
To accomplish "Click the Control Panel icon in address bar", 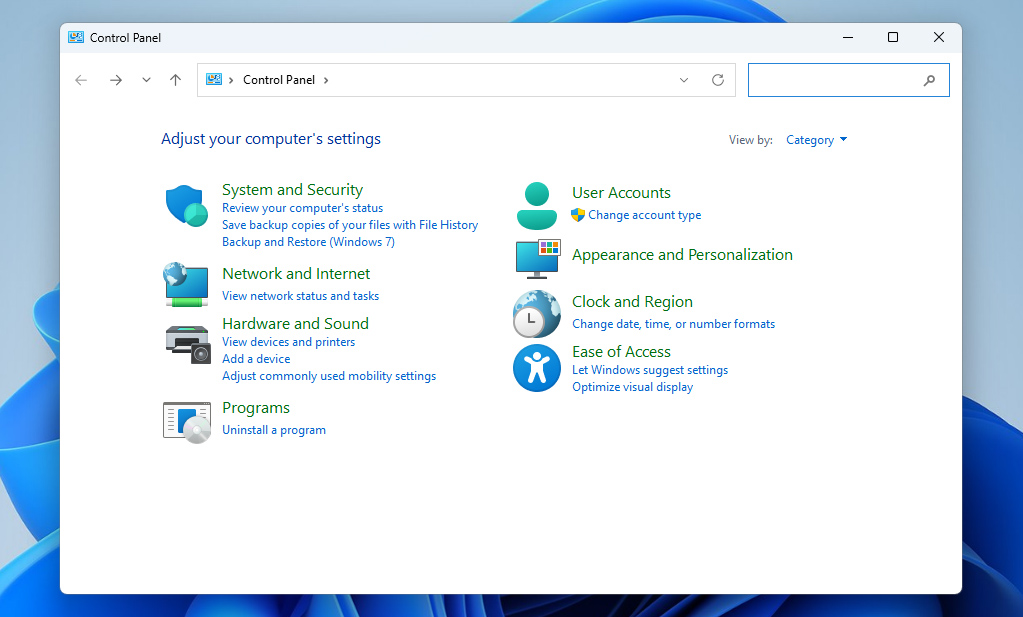I will click(213, 80).
